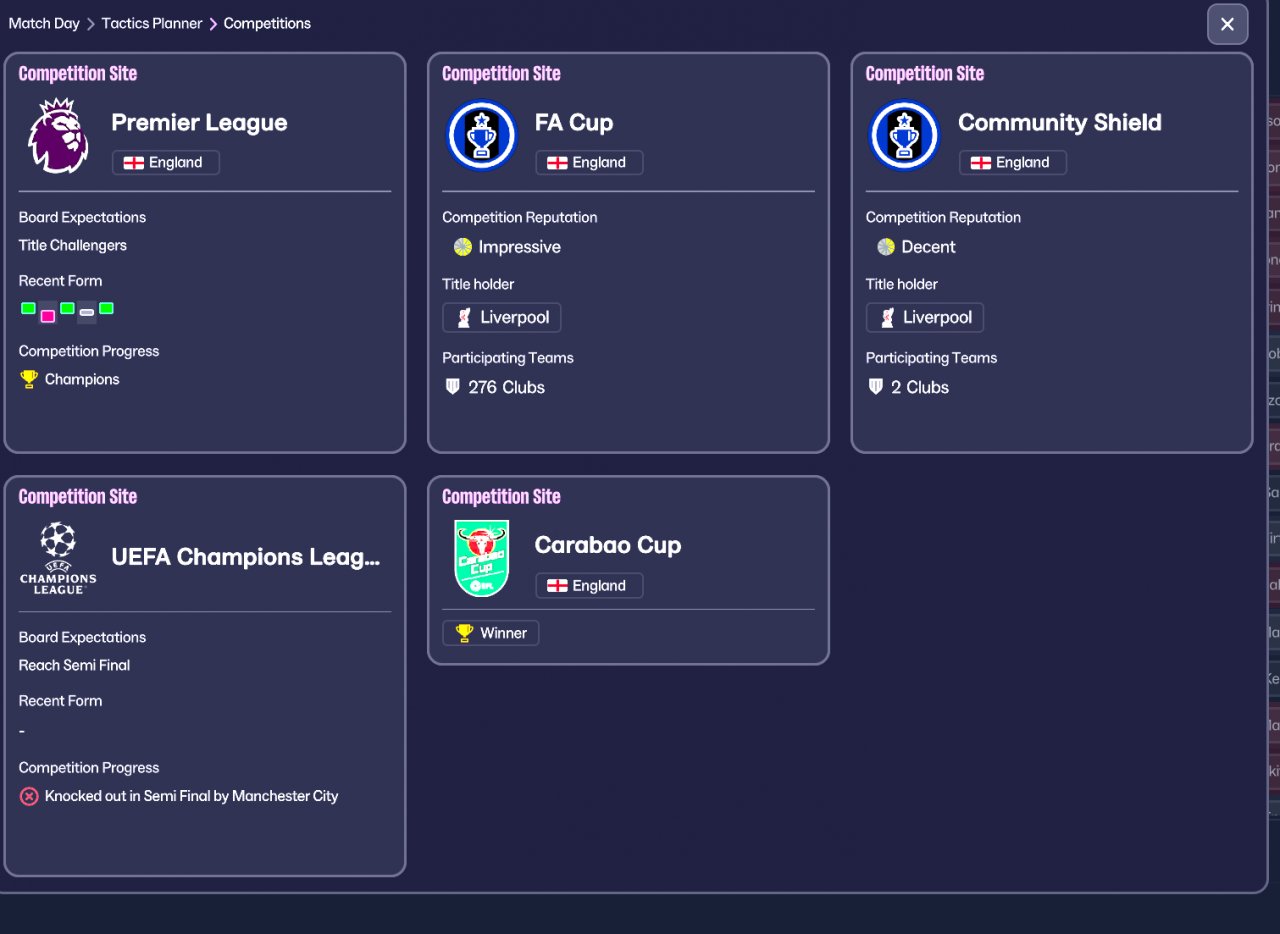Open Liverpool as FA Cup title holder
The image size is (1280, 934).
click(x=502, y=318)
